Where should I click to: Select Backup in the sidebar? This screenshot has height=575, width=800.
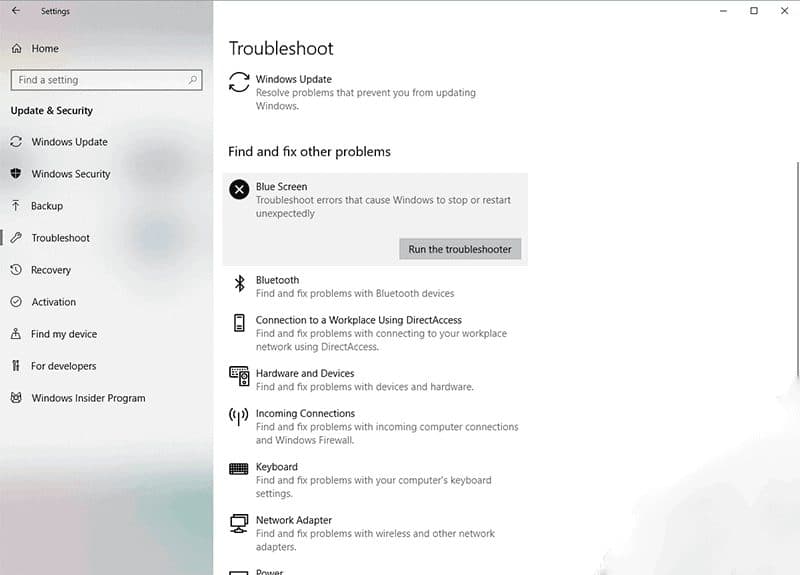tap(47, 206)
